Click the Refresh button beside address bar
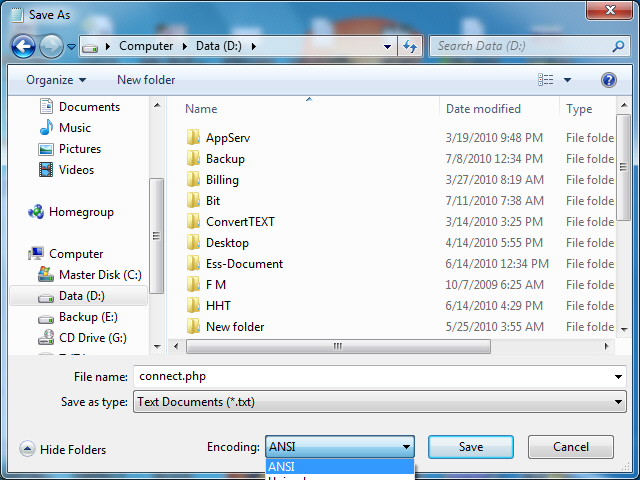 click(410, 47)
